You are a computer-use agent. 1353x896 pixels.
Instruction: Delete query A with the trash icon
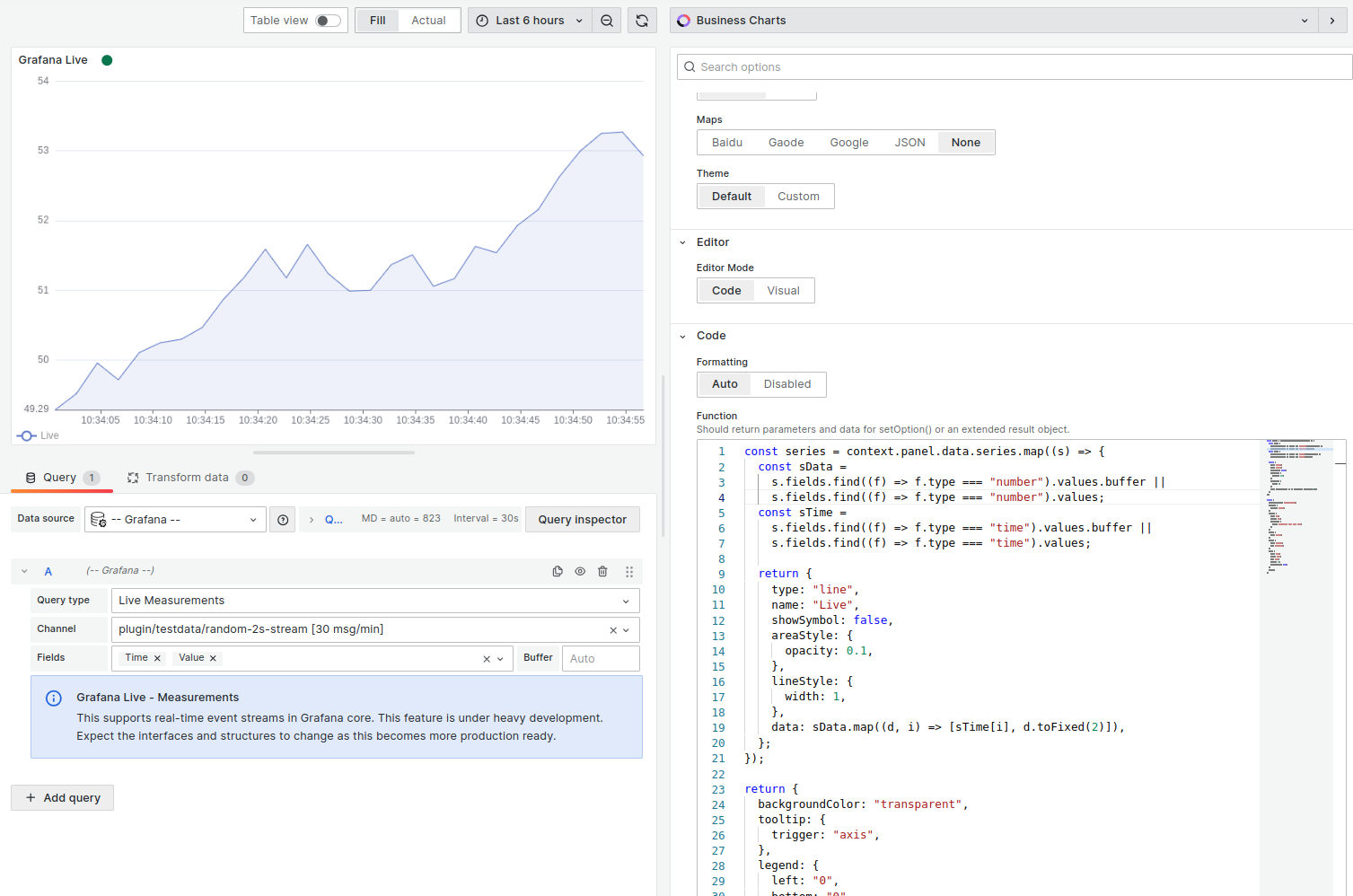[x=602, y=571]
